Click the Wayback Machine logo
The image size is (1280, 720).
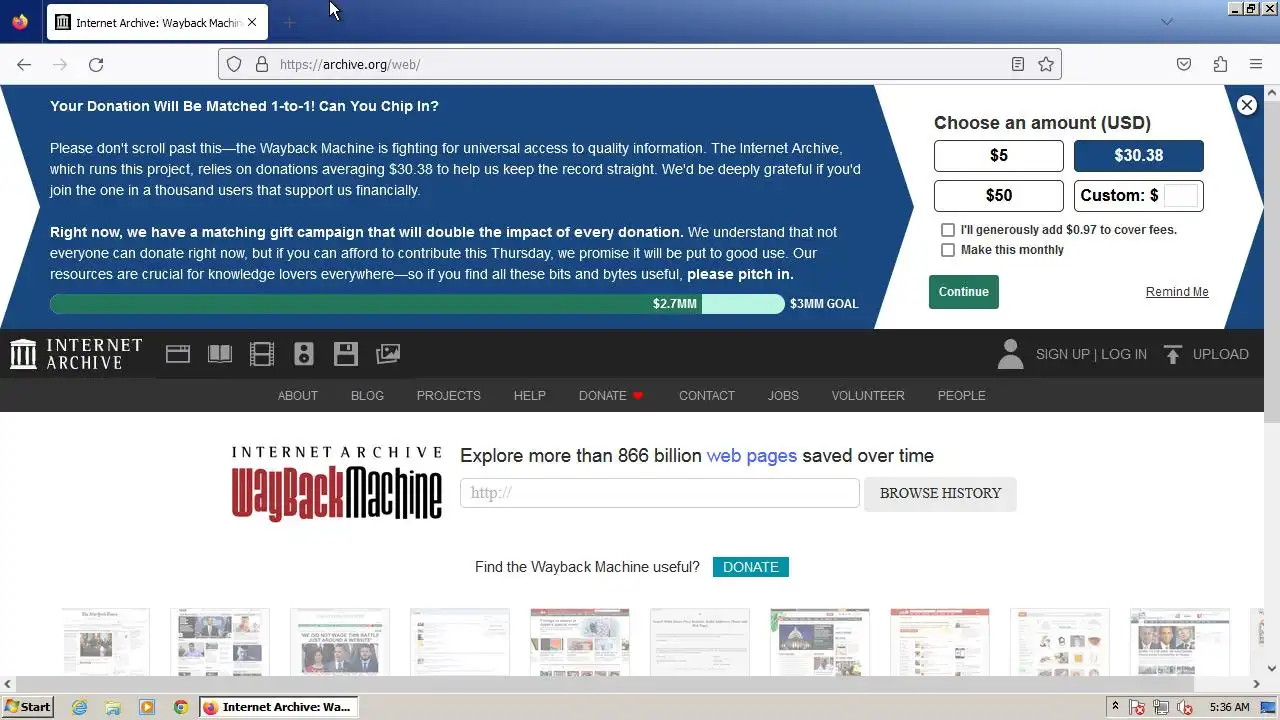tap(337, 484)
